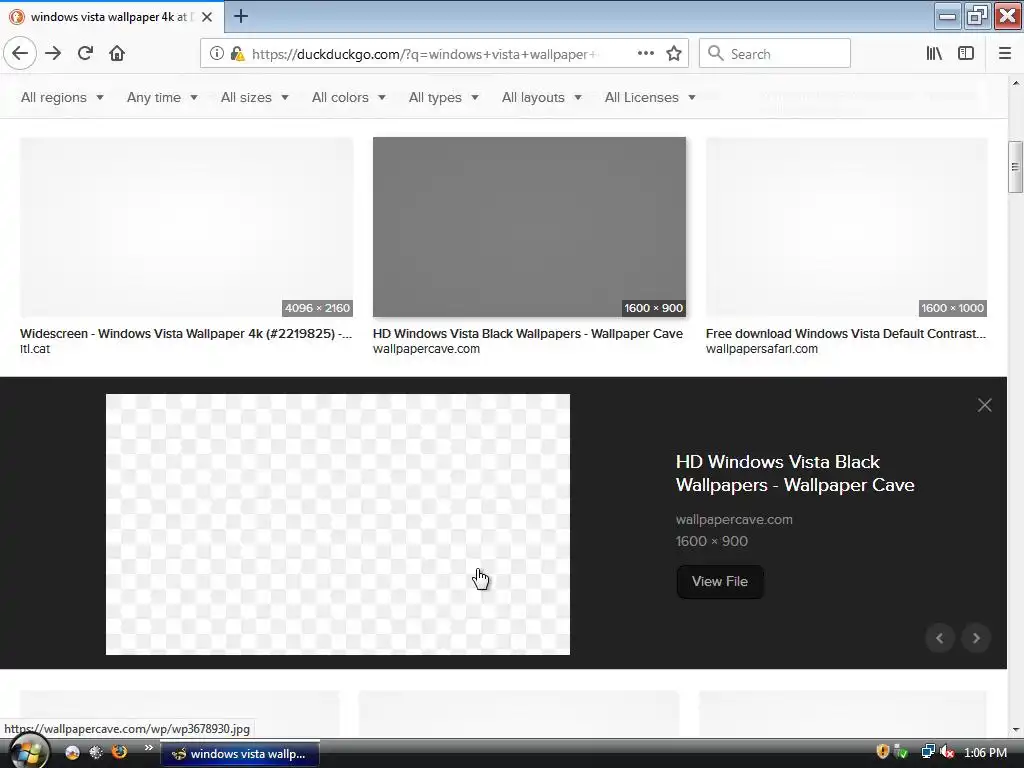1024x768 pixels.
Task: Click the 1:06 PM clock
Action: pyautogui.click(x=985, y=753)
